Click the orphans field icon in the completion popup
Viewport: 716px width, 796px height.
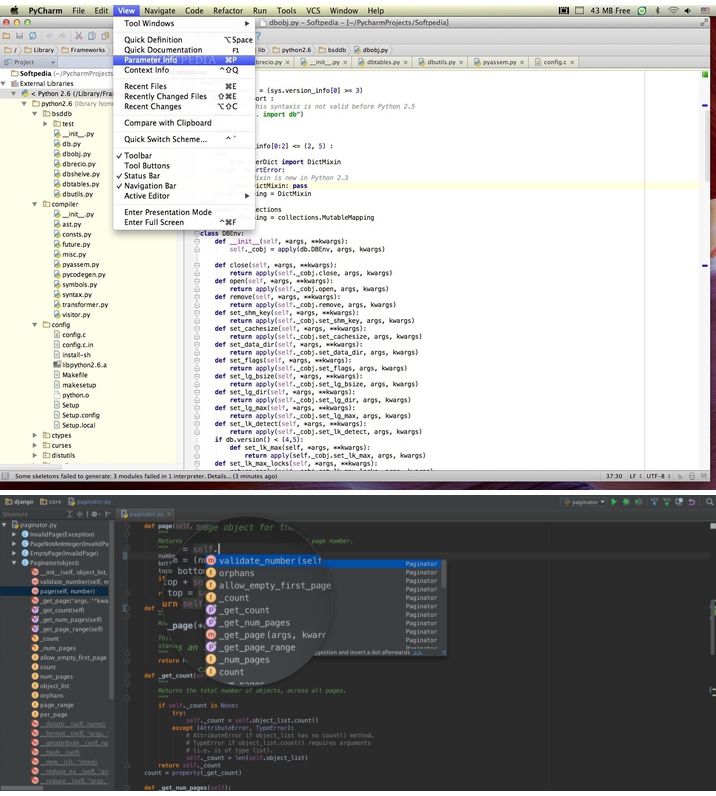tap(211, 573)
